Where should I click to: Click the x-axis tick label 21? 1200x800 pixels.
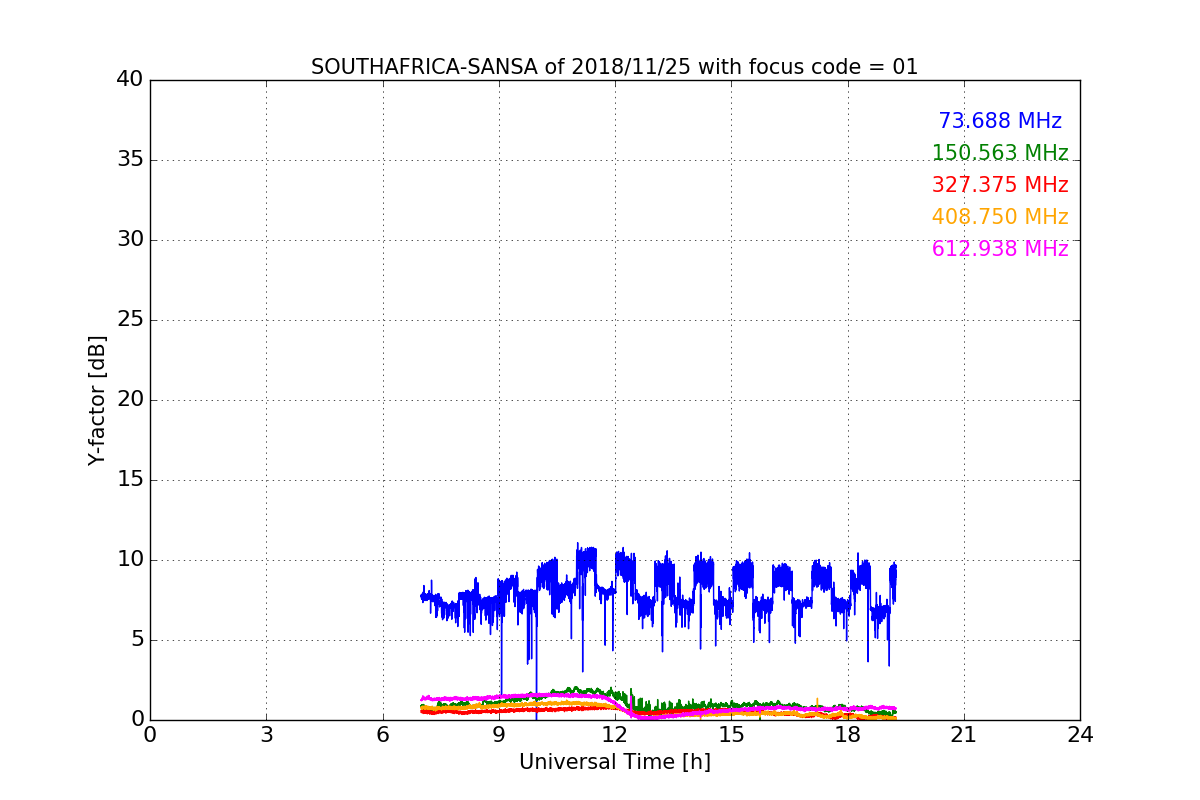pos(964,735)
